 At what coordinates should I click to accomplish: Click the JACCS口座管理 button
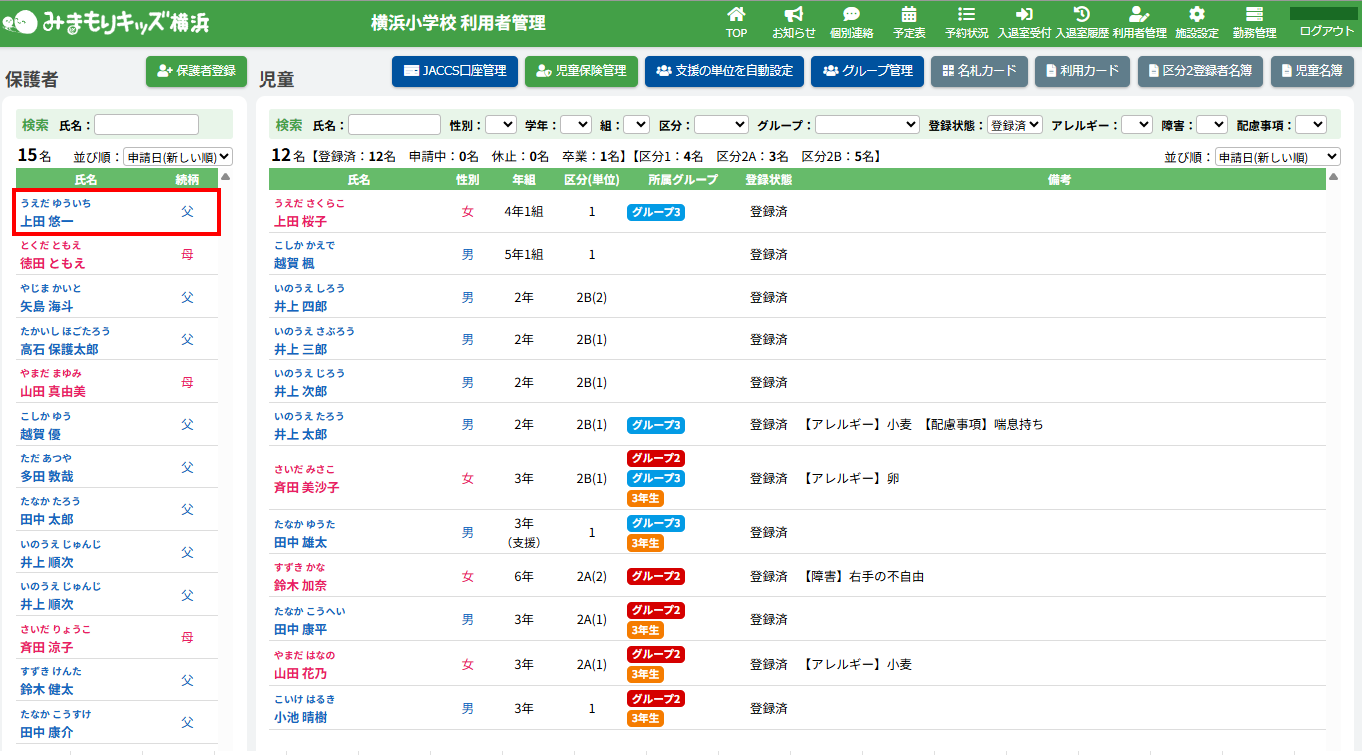pos(455,71)
